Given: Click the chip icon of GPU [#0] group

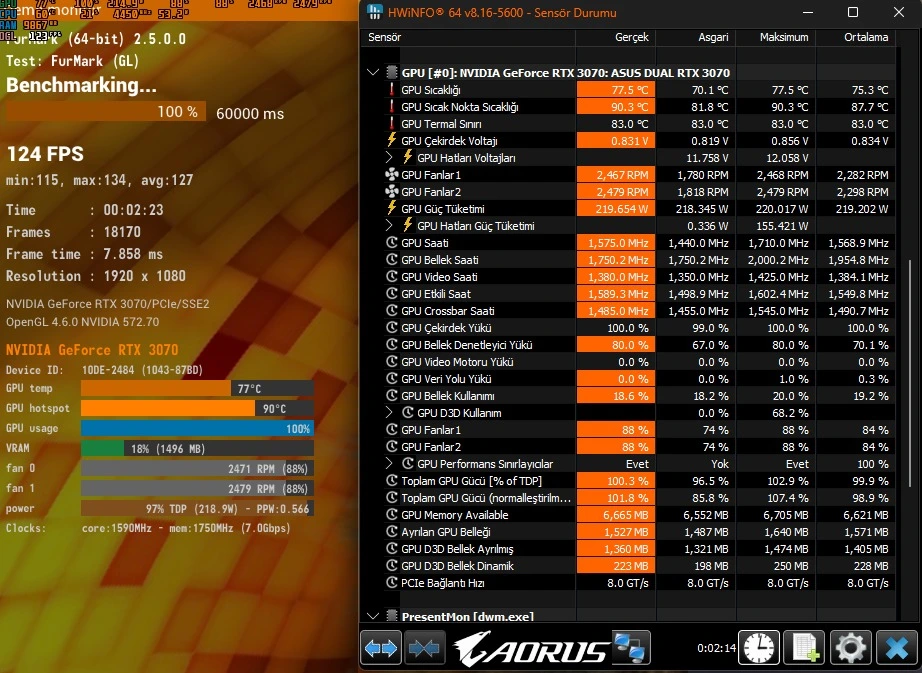Looking at the screenshot, I should [x=392, y=72].
